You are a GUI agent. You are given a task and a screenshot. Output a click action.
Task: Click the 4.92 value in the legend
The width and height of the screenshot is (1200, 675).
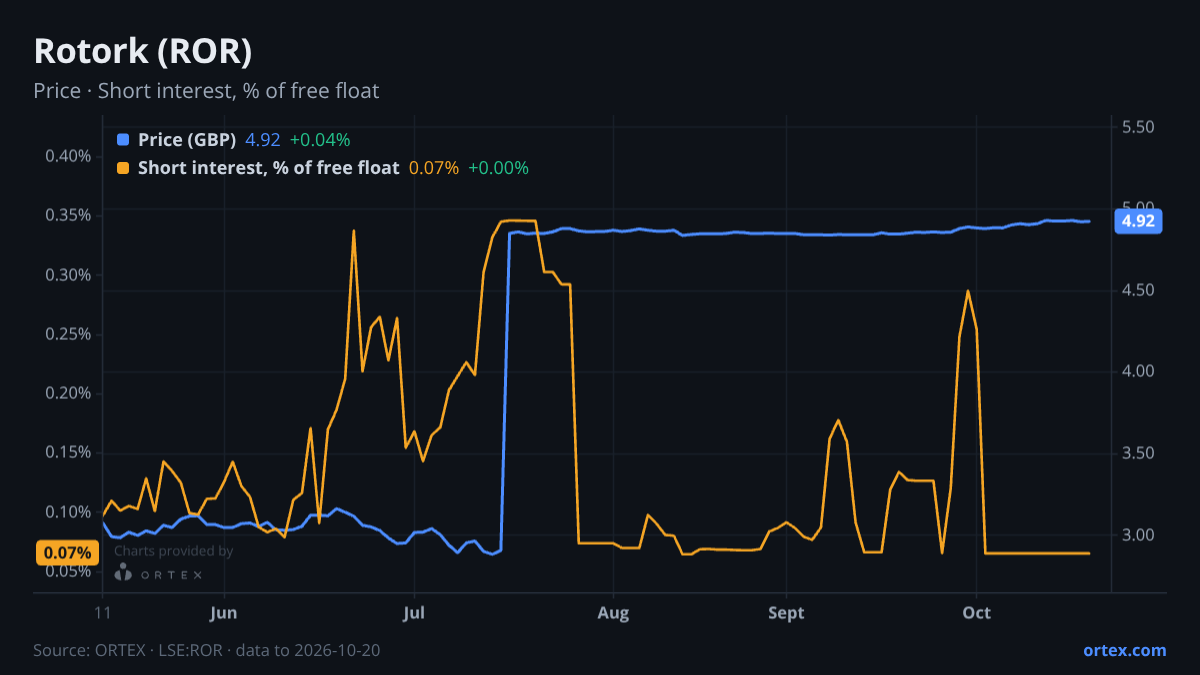coord(263,140)
